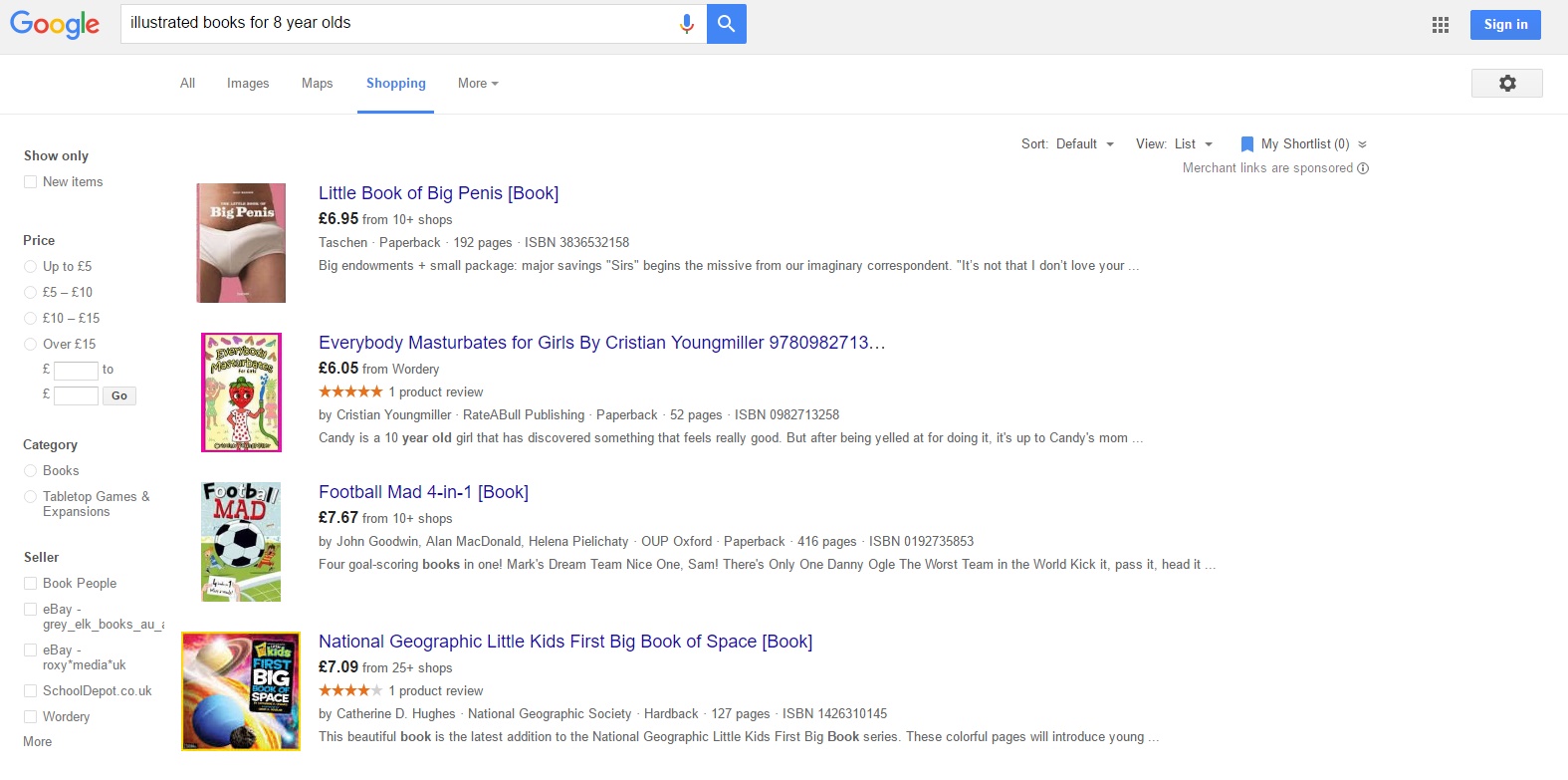The height and width of the screenshot is (780, 1568).
Task: Click the minimum price input box
Action: tap(76, 371)
